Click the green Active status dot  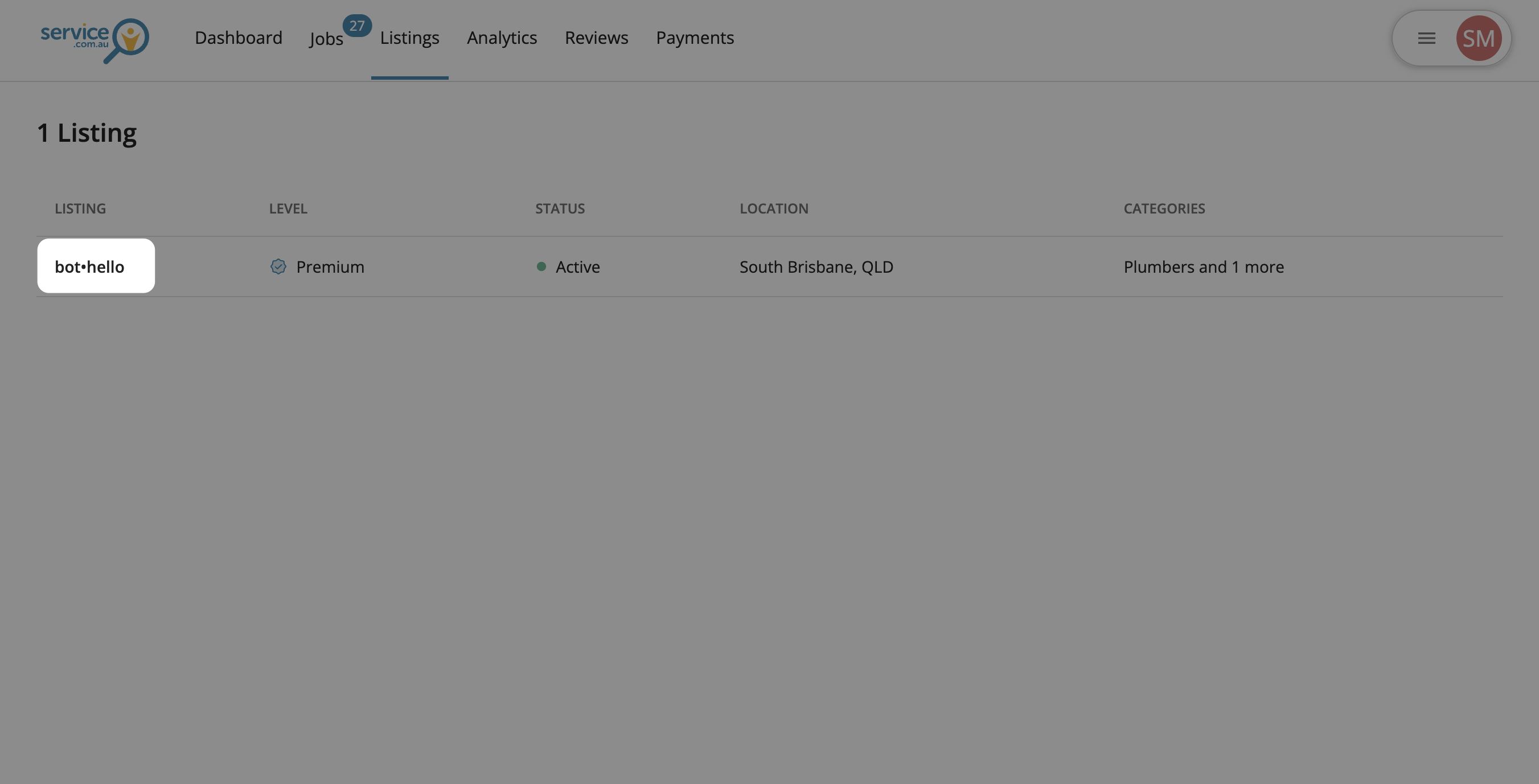coord(541,266)
